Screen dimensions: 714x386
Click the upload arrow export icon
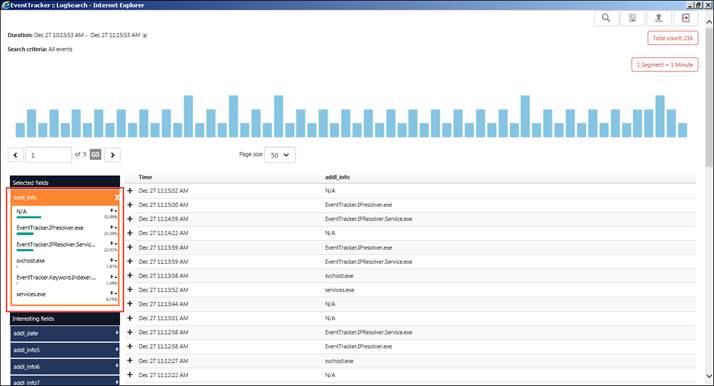658,18
